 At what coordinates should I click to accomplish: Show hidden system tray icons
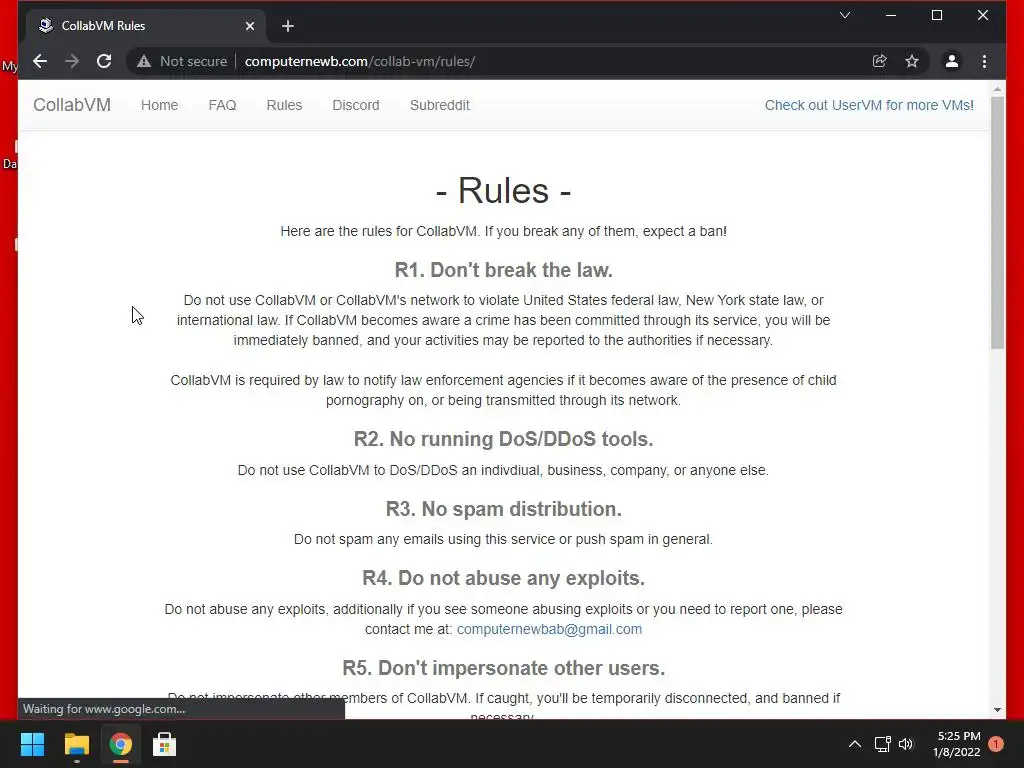click(x=854, y=744)
